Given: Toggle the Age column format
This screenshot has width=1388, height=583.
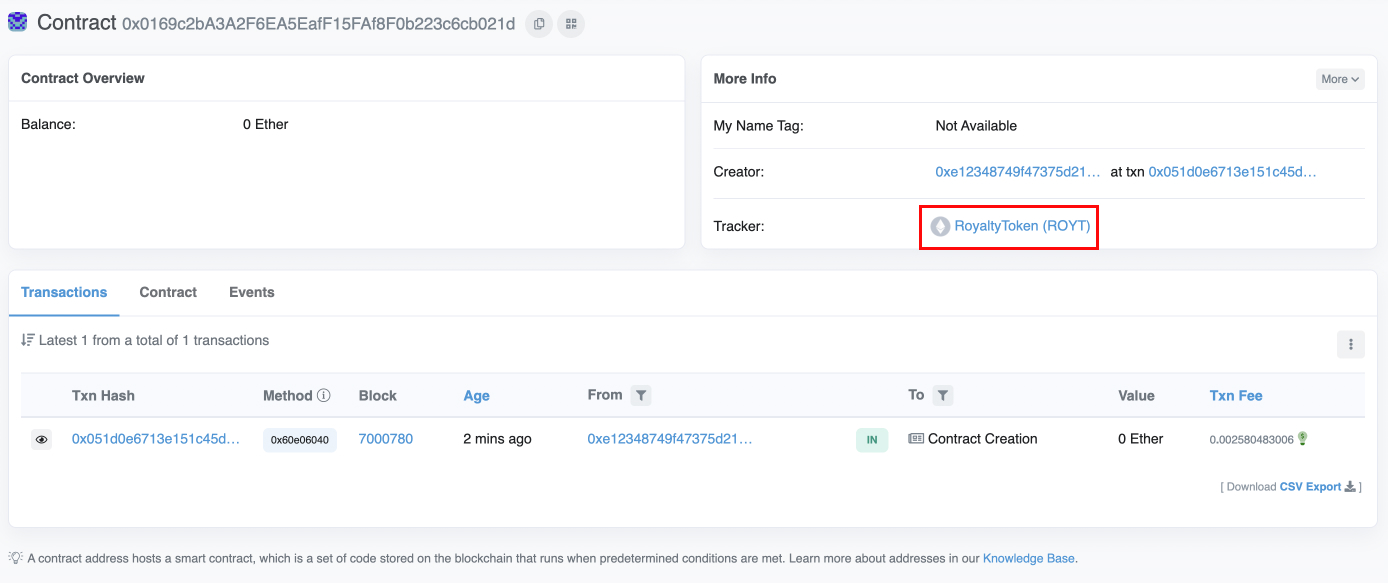Looking at the screenshot, I should 476,396.
